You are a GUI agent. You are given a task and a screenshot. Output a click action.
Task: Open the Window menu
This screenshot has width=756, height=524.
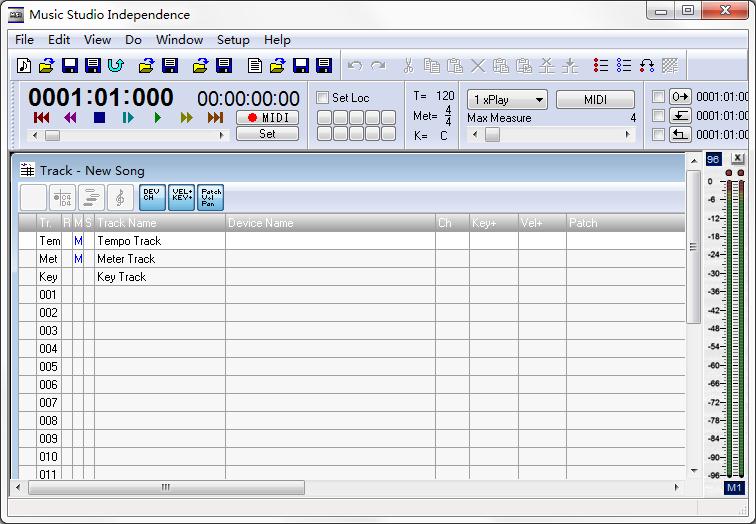pyautogui.click(x=179, y=40)
